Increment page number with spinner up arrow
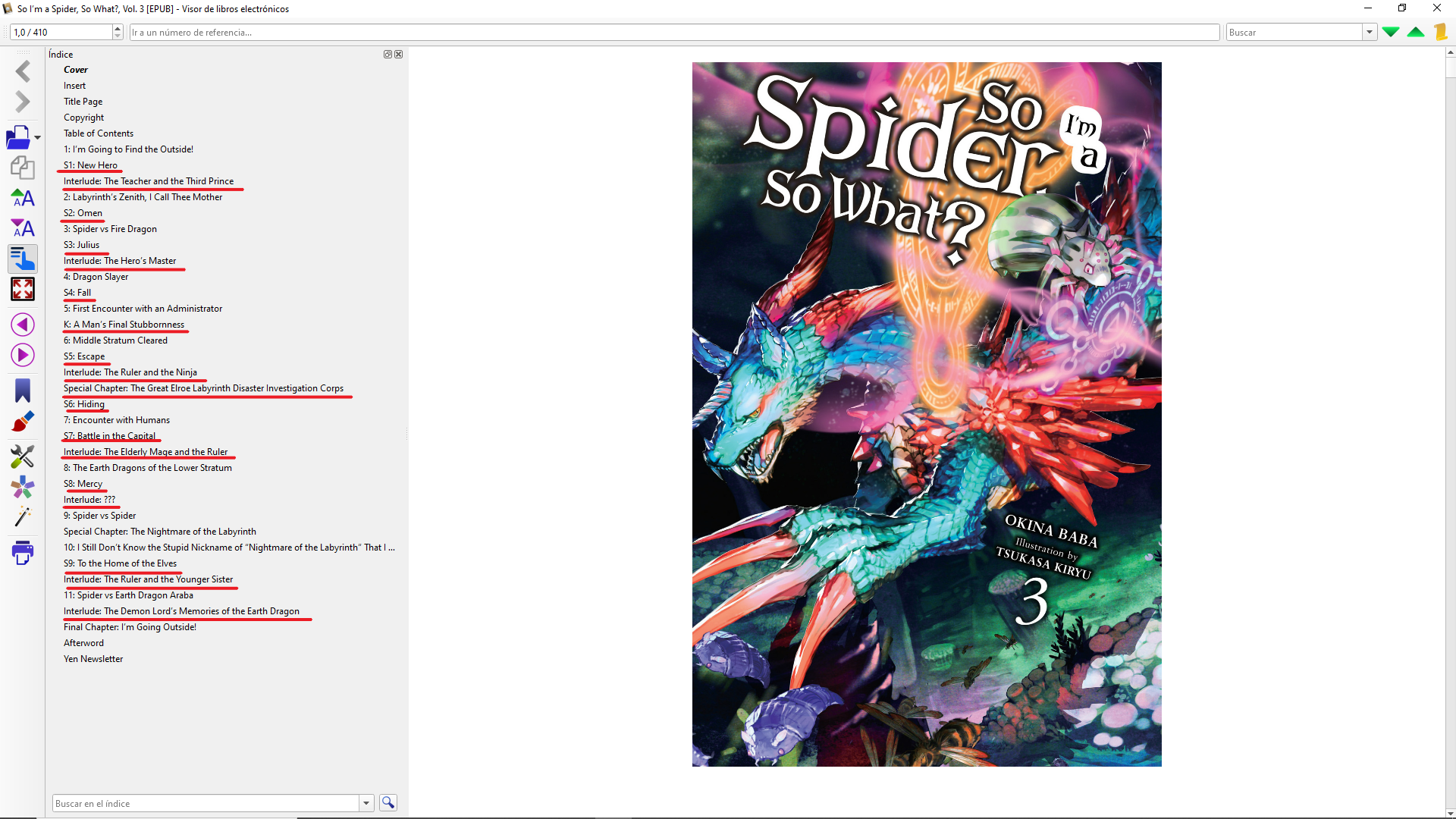Image resolution: width=1456 pixels, height=819 pixels. pos(118,28)
